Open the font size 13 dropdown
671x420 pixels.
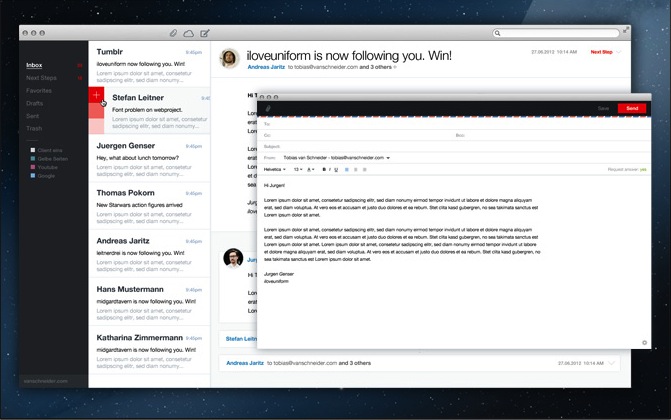[x=298, y=170]
